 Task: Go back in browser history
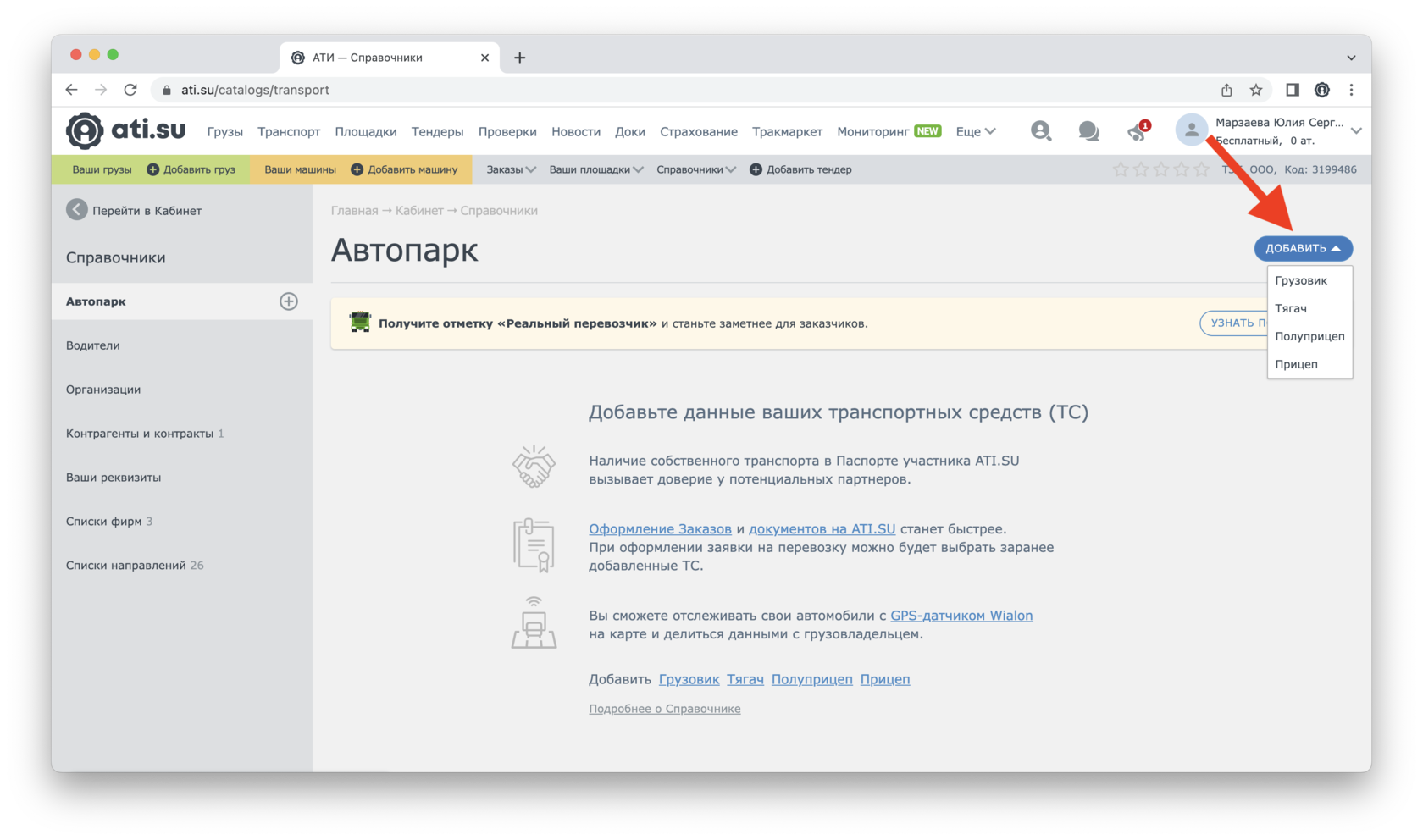pyautogui.click(x=72, y=90)
